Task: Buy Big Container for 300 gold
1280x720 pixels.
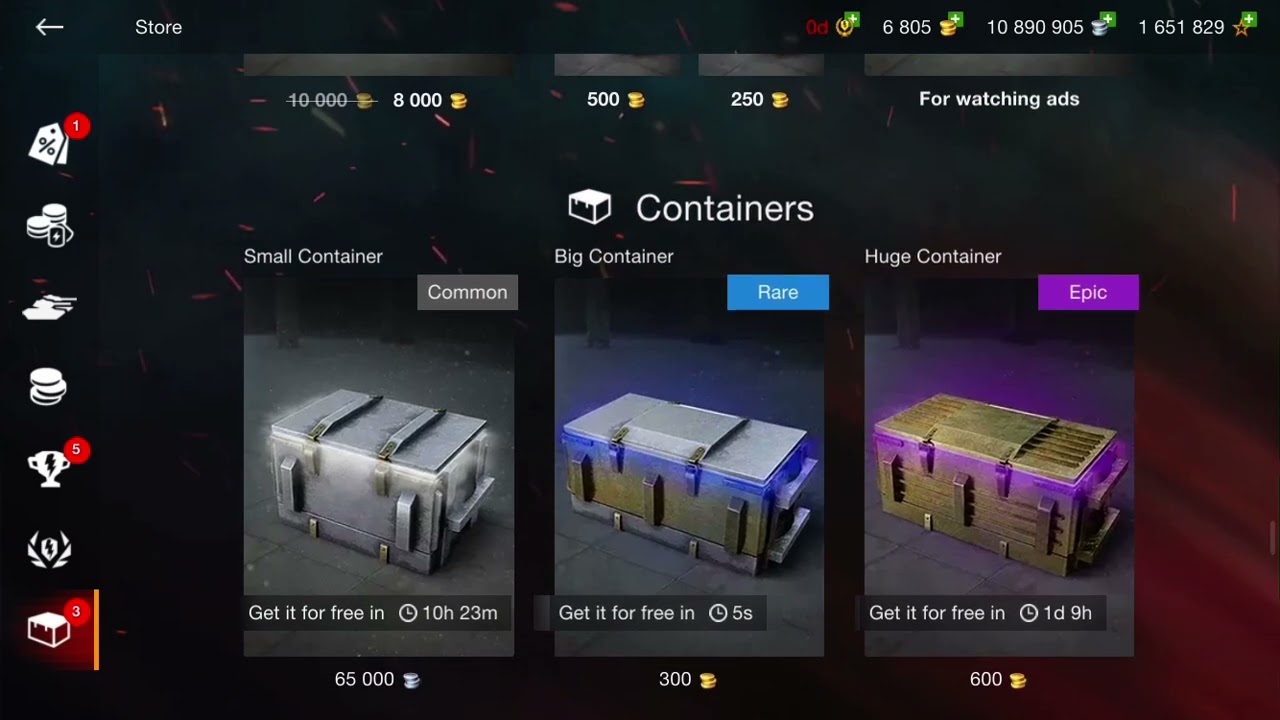Action: (x=688, y=680)
